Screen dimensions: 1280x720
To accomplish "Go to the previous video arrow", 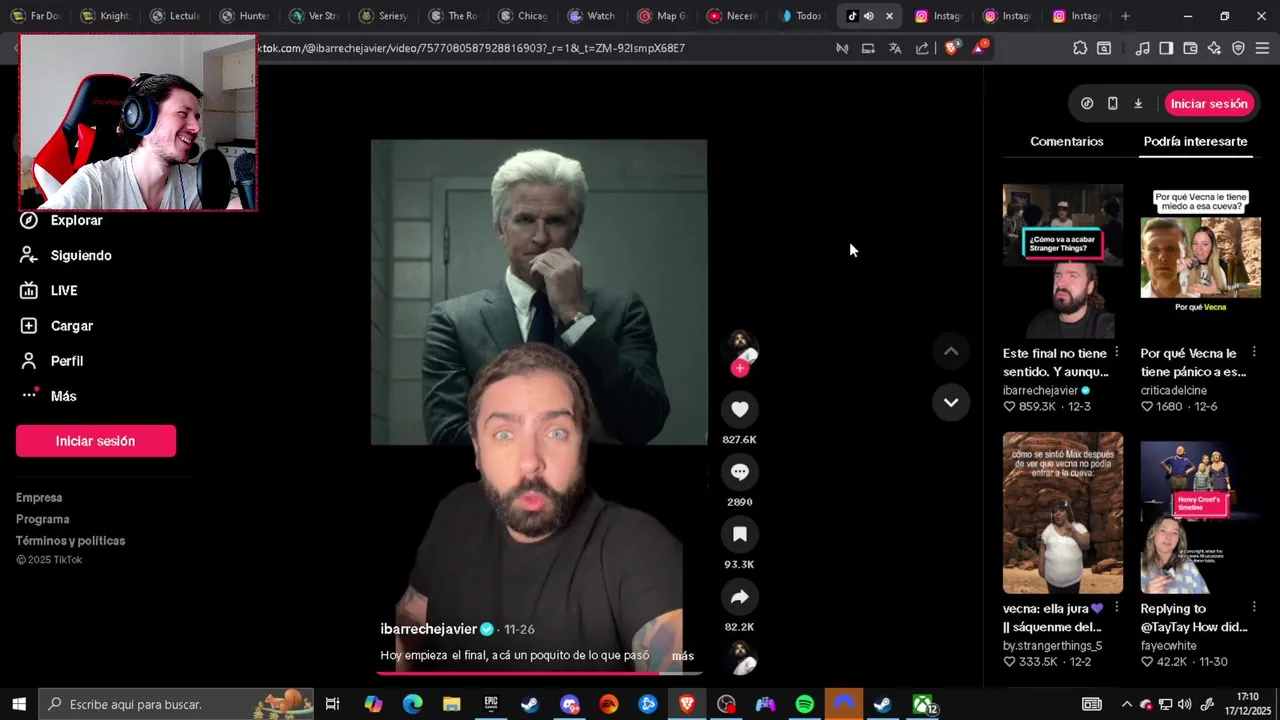I will 951,351.
